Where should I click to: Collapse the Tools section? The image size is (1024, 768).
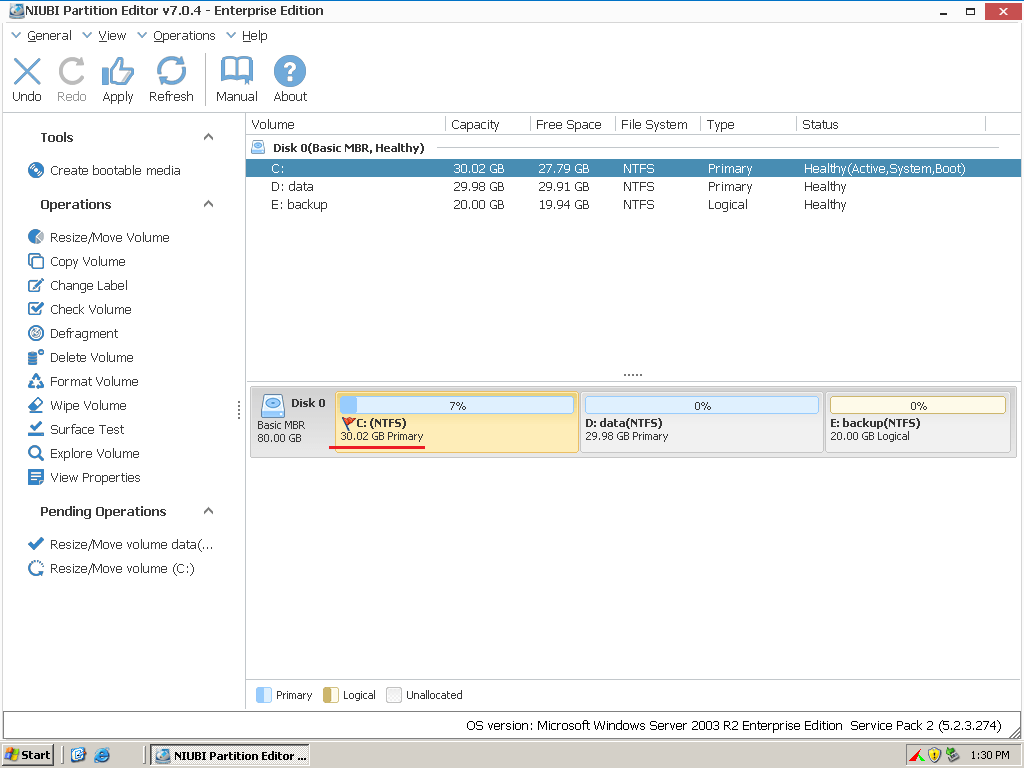pyautogui.click(x=208, y=136)
